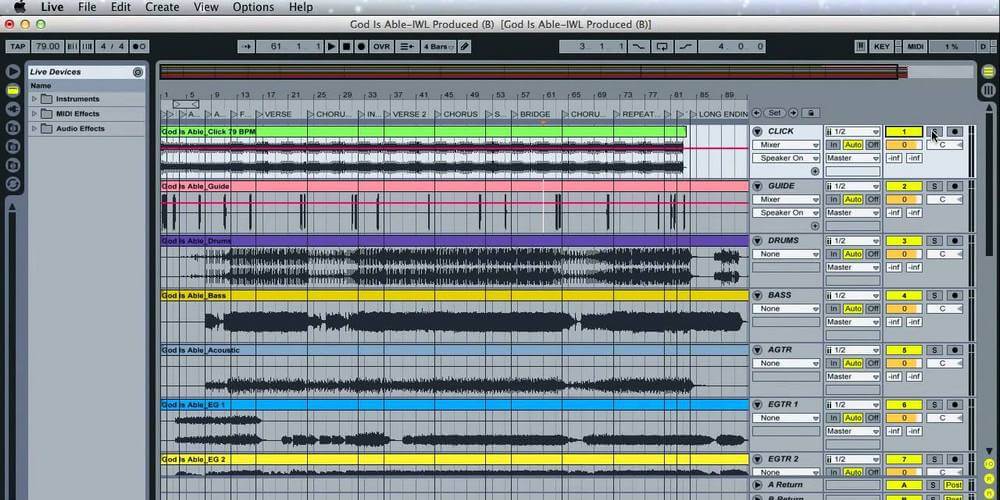Solo the CLICK track
This screenshot has height=500, width=1000.
934,132
